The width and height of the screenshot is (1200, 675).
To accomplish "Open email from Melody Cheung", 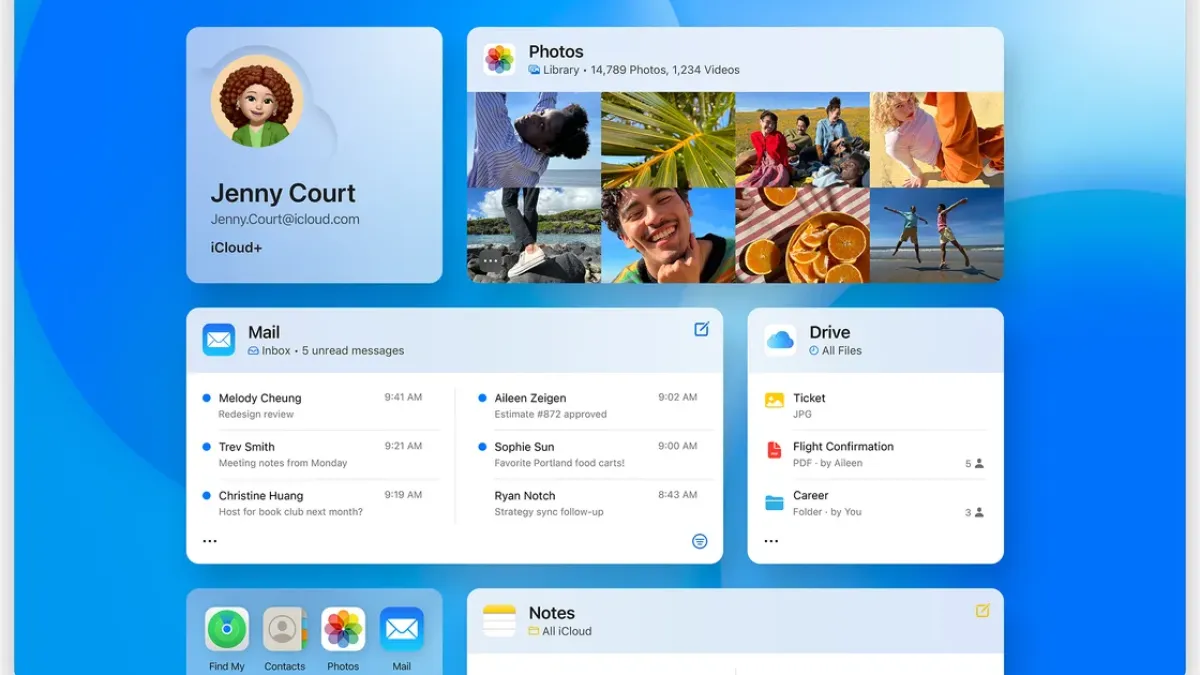I will pos(320,405).
